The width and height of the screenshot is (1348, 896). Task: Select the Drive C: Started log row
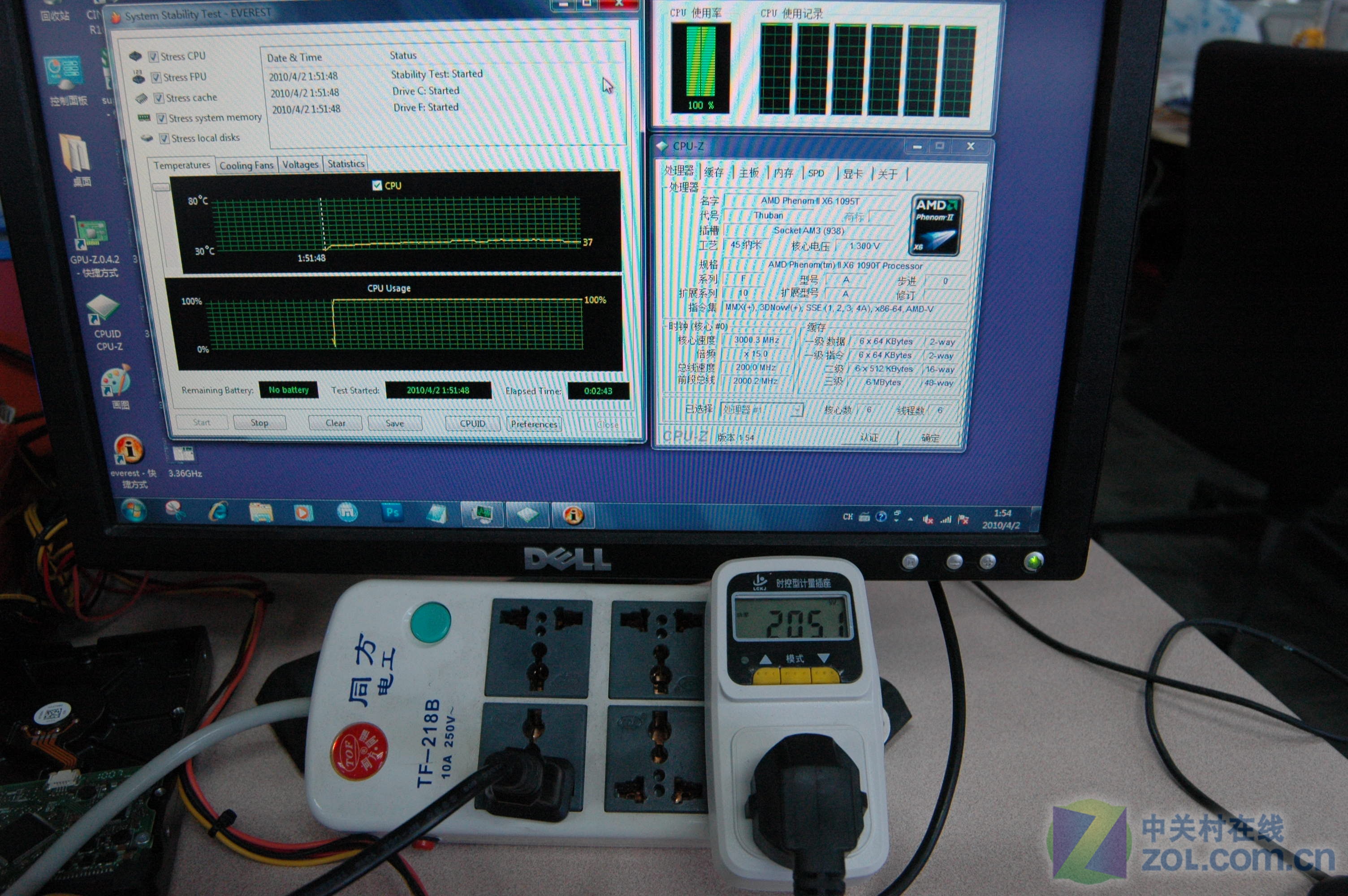pyautogui.click(x=366, y=91)
